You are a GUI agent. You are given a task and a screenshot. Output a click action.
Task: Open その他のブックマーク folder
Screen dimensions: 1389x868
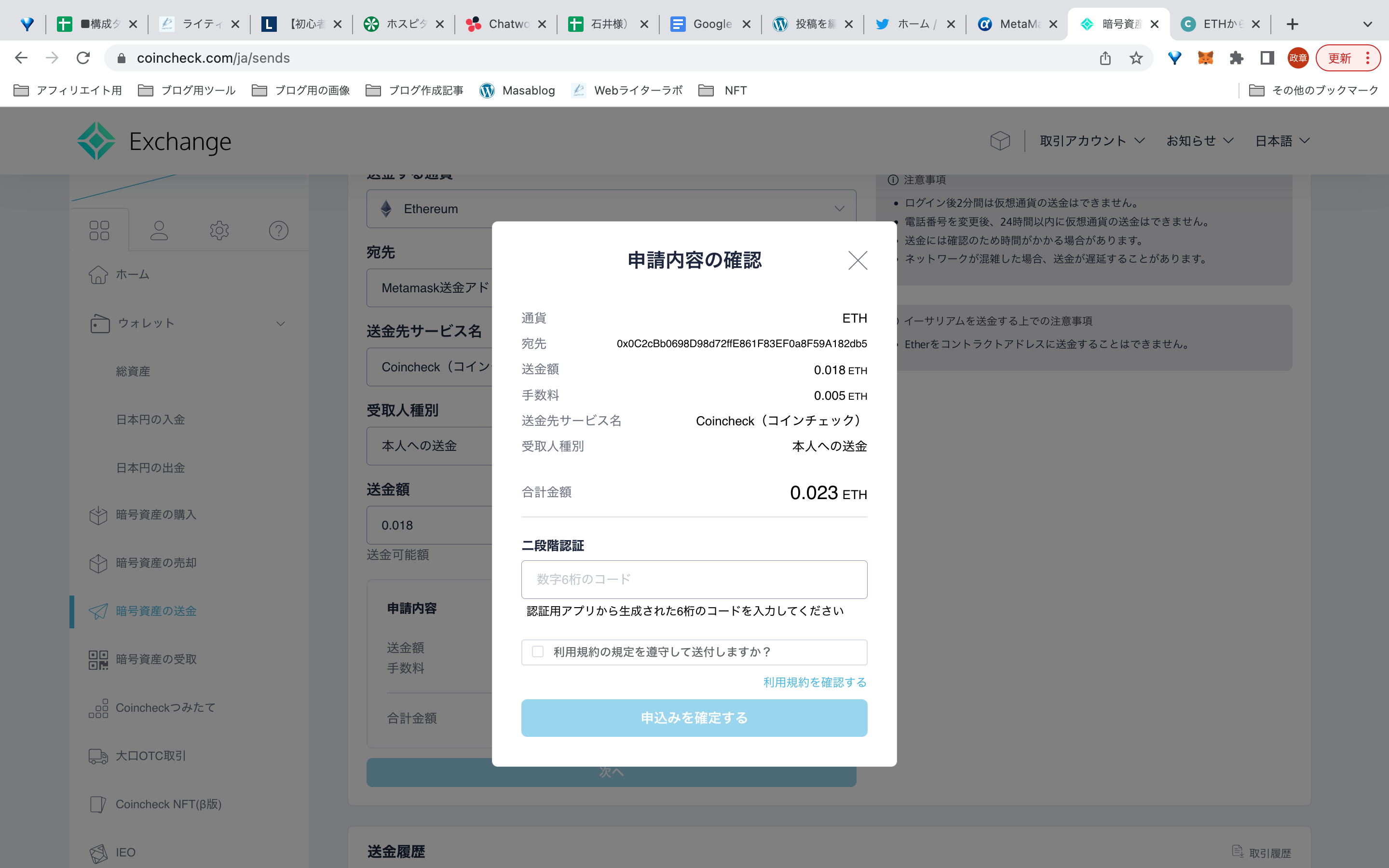tap(1314, 91)
